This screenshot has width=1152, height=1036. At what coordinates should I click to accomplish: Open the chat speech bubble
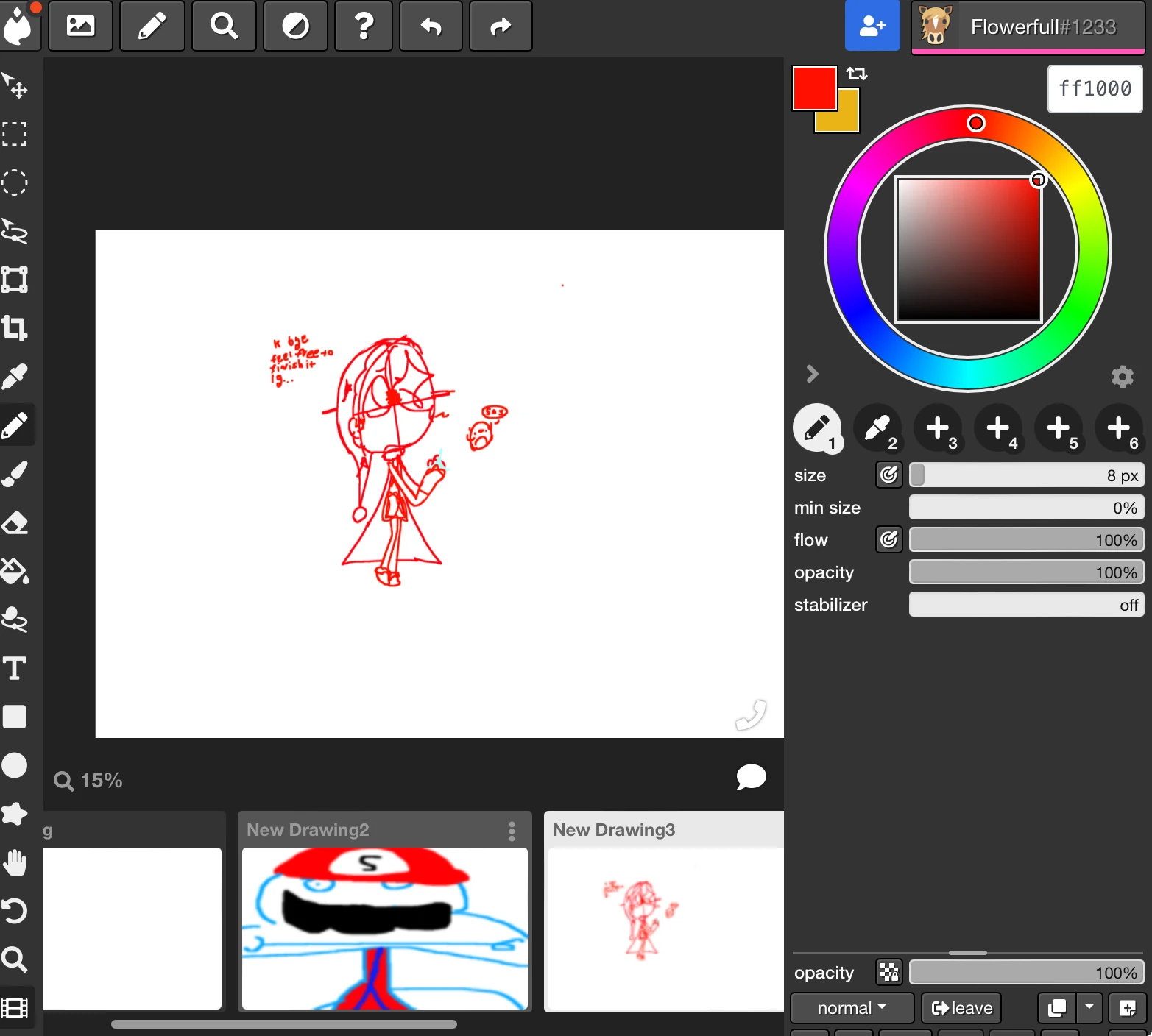coord(751,777)
